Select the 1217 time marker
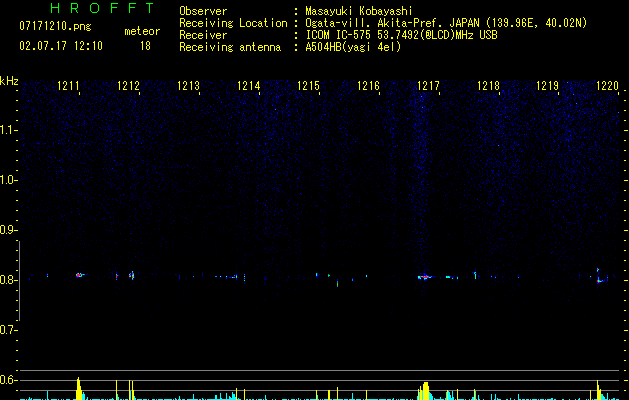Screen dimensions: 629x400 pos(428,85)
